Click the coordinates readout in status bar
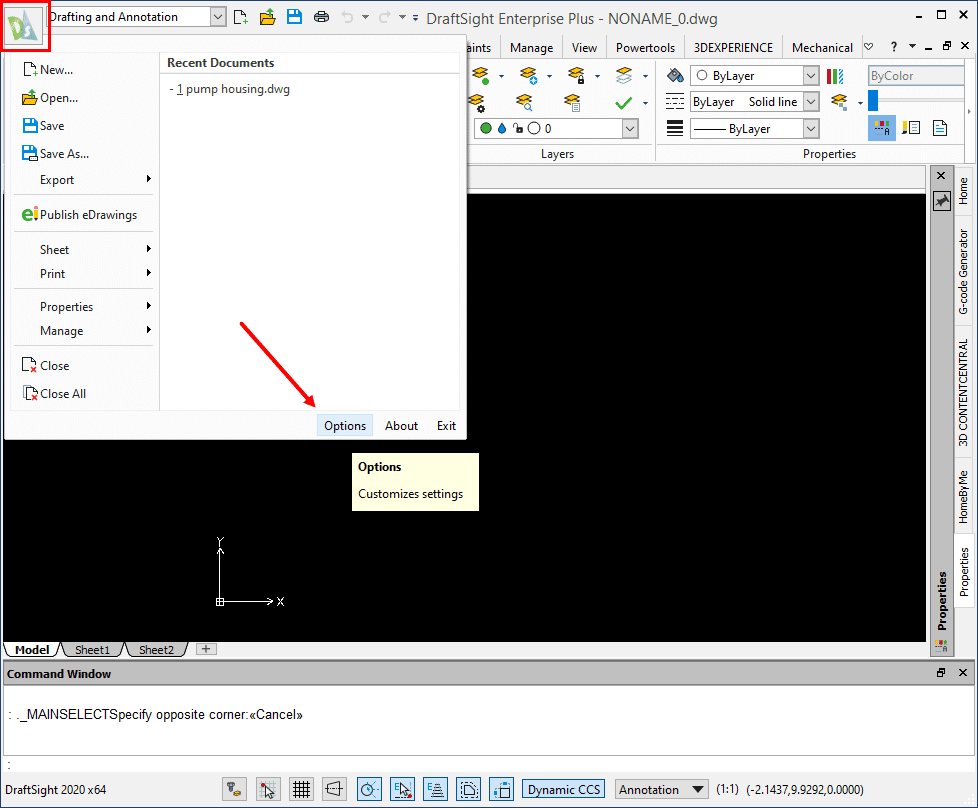Image resolution: width=978 pixels, height=808 pixels. [805, 789]
